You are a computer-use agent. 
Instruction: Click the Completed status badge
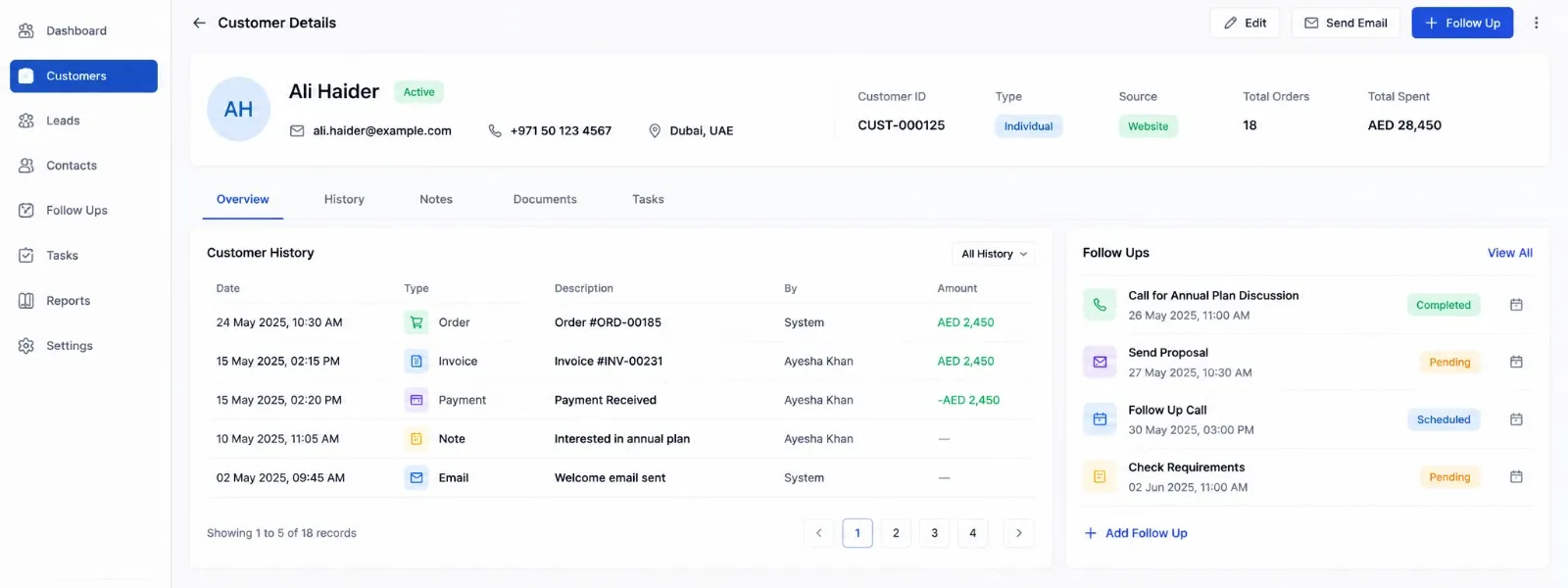1444,305
